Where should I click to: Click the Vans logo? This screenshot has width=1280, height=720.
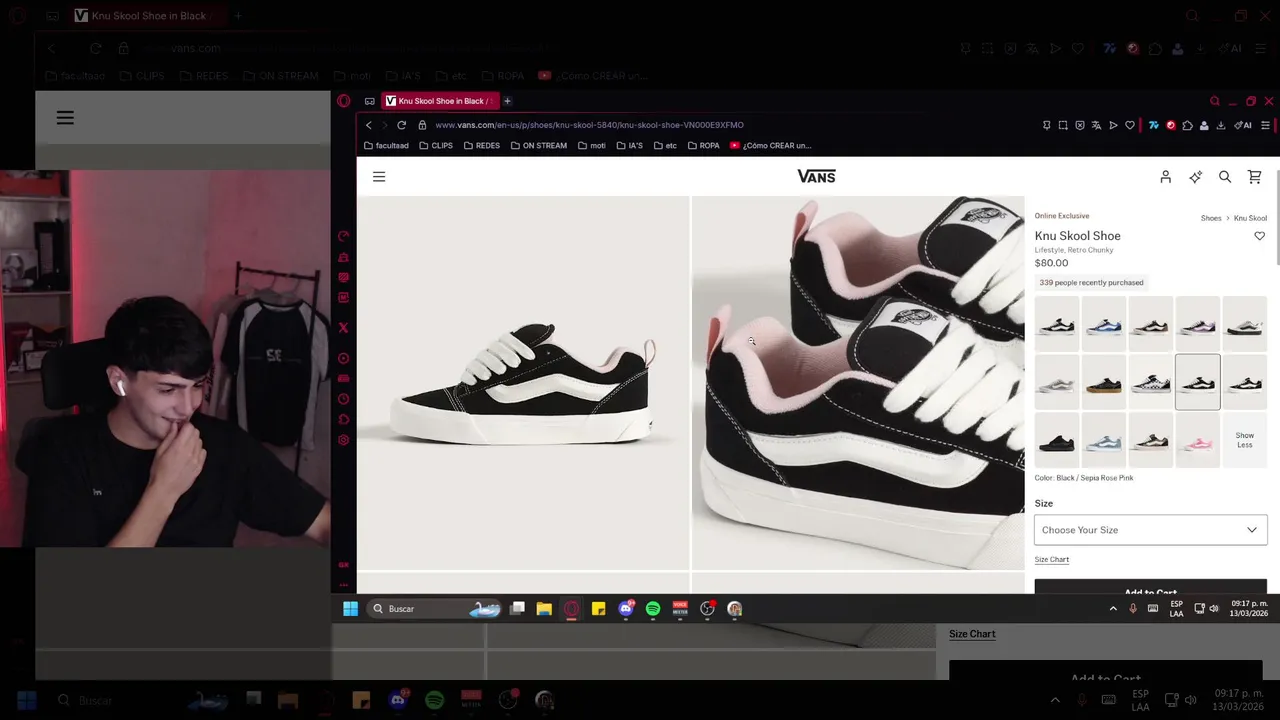click(x=816, y=176)
